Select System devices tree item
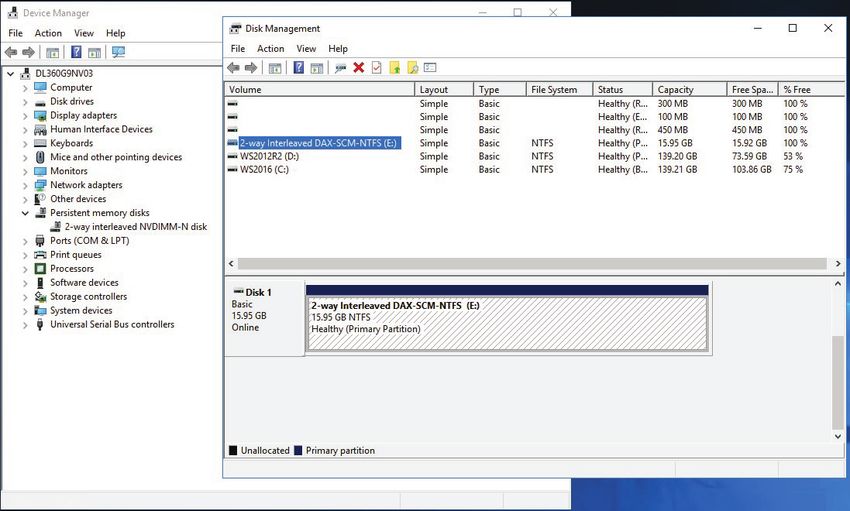 (x=81, y=311)
